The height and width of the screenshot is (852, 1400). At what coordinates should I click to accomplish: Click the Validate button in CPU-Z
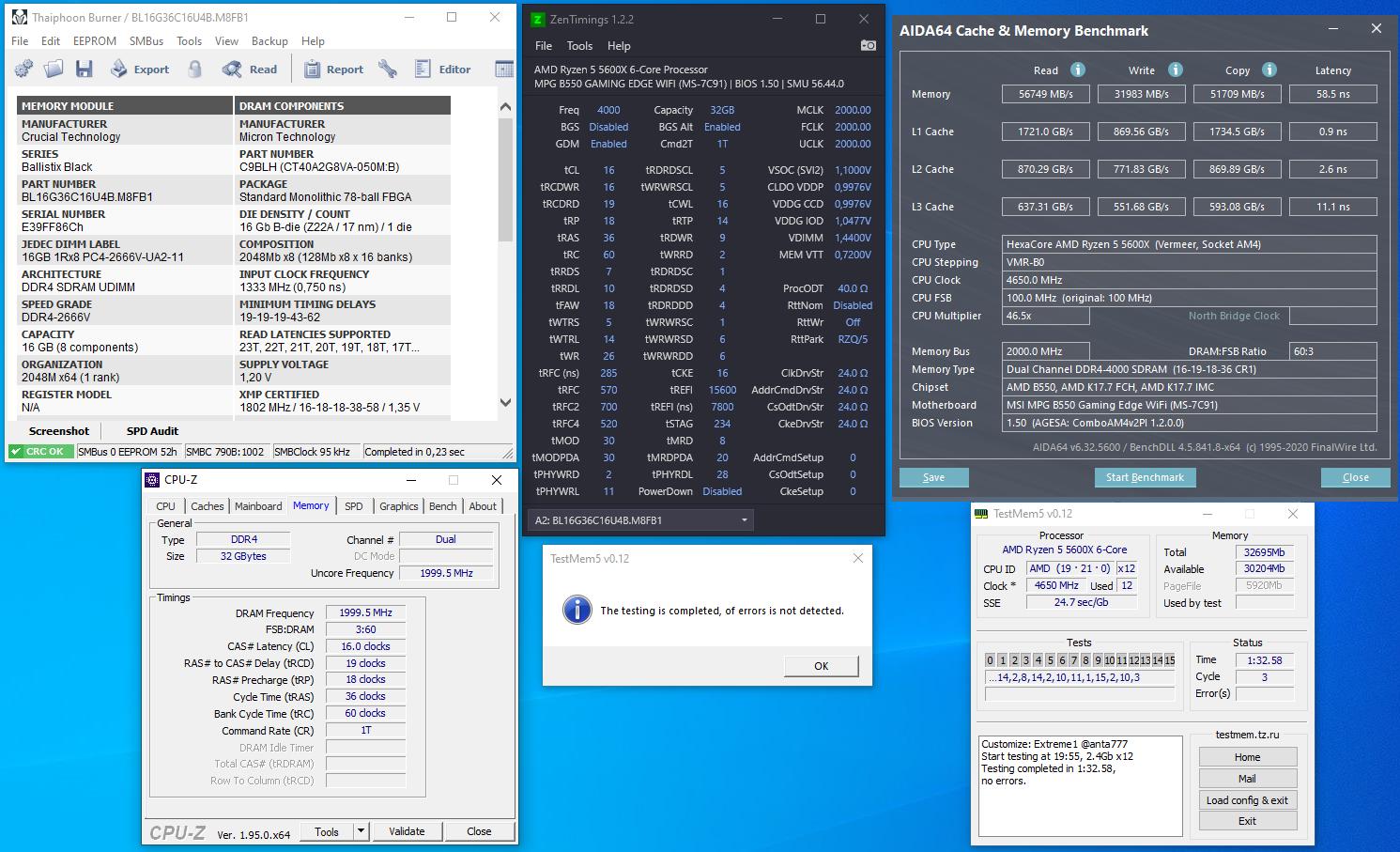pos(407,831)
